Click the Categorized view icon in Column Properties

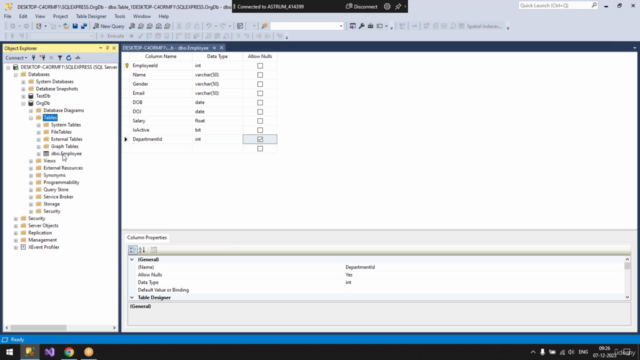[x=133, y=249]
